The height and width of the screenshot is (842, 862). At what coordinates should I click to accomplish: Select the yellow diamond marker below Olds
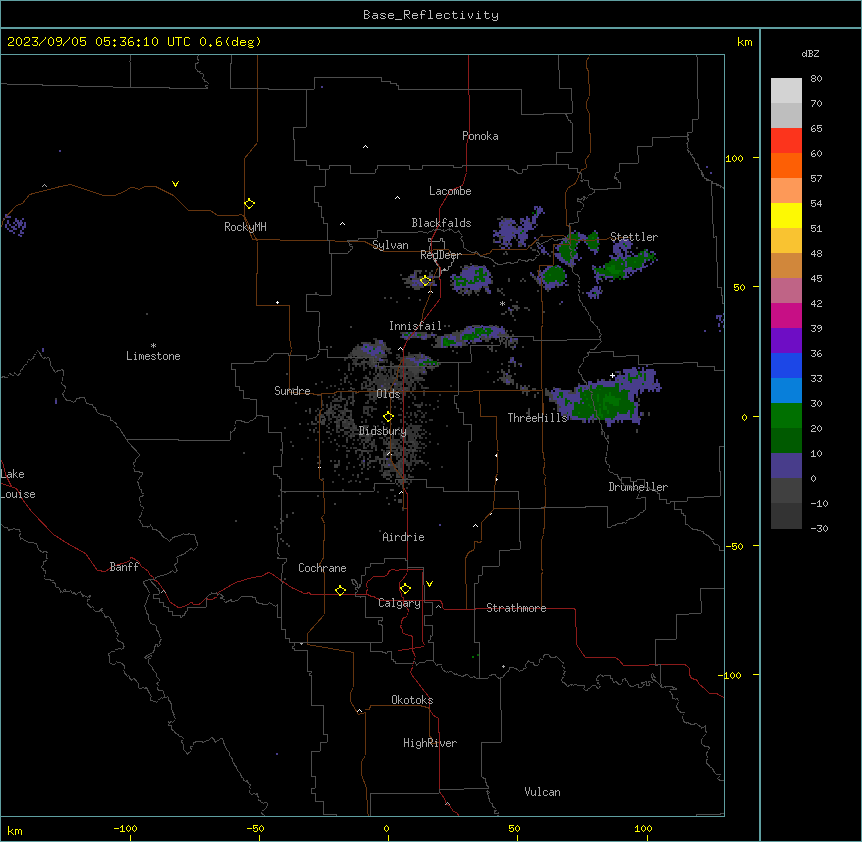388,417
